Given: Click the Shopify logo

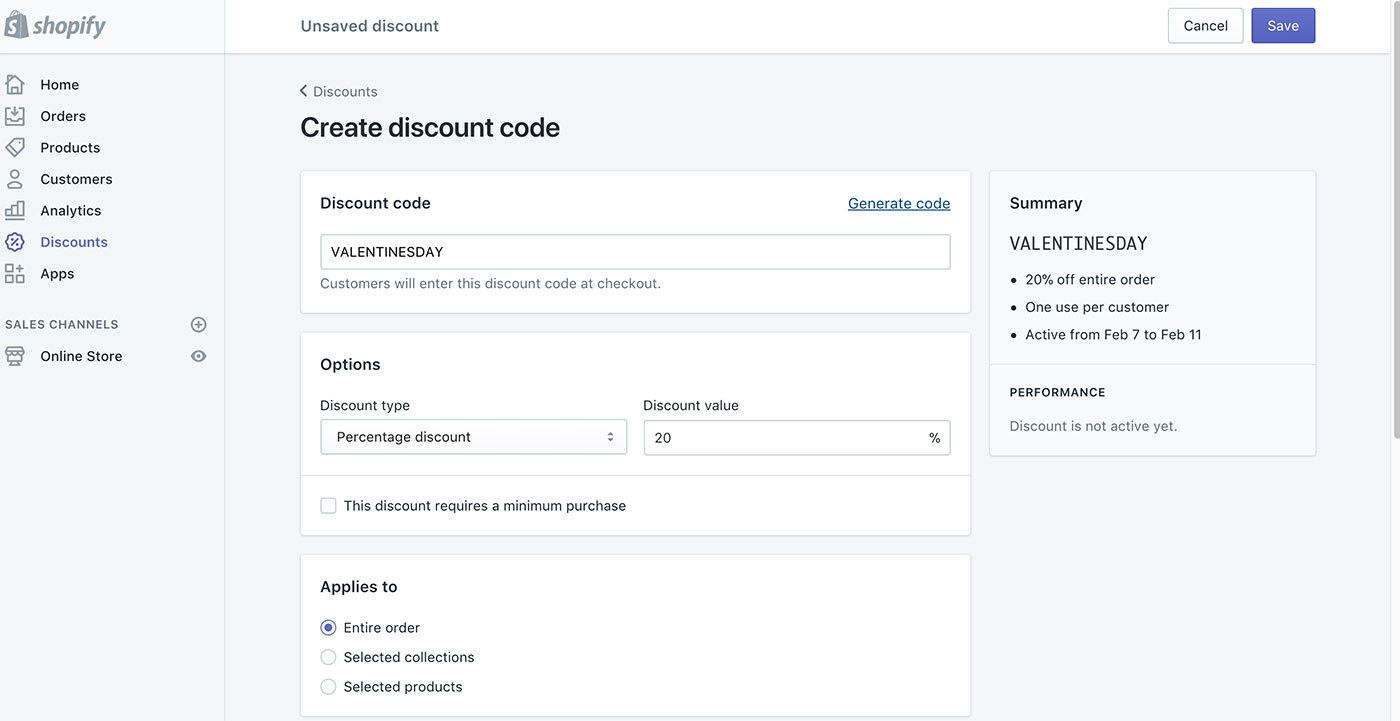Looking at the screenshot, I should coord(55,25).
